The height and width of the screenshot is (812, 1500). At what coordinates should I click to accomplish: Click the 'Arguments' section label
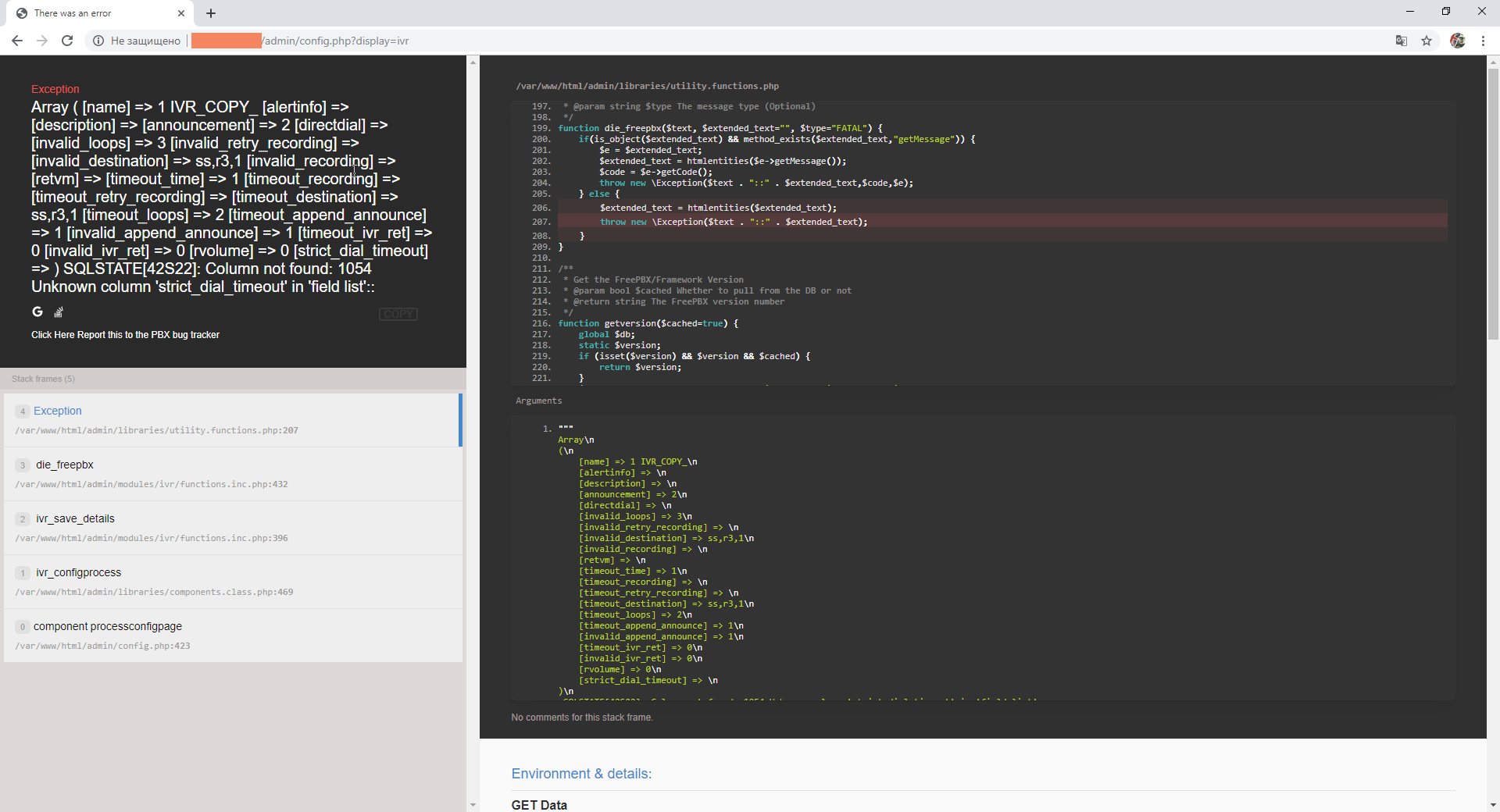pyautogui.click(x=538, y=401)
